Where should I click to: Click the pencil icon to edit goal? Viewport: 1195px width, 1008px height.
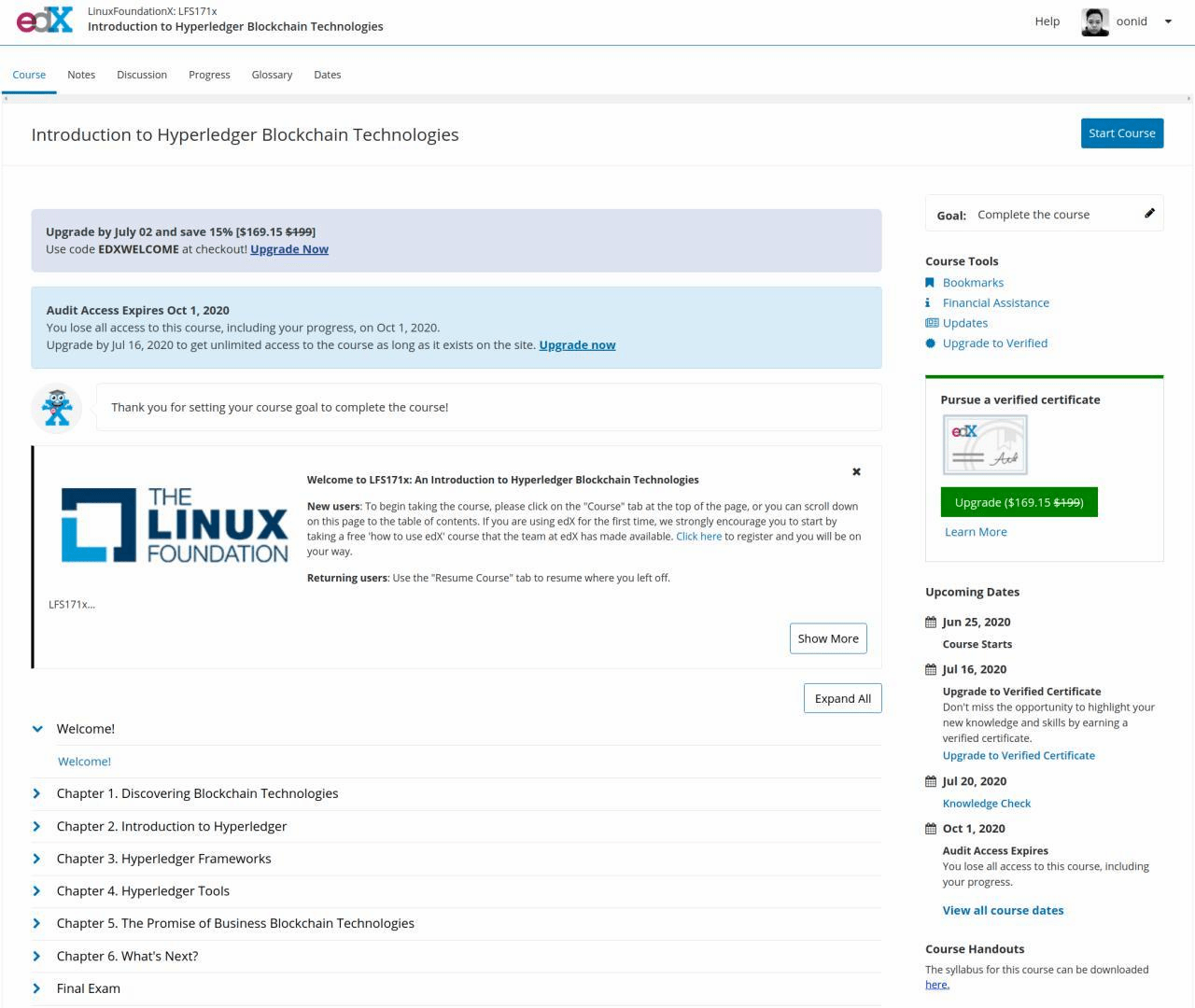(x=1149, y=214)
